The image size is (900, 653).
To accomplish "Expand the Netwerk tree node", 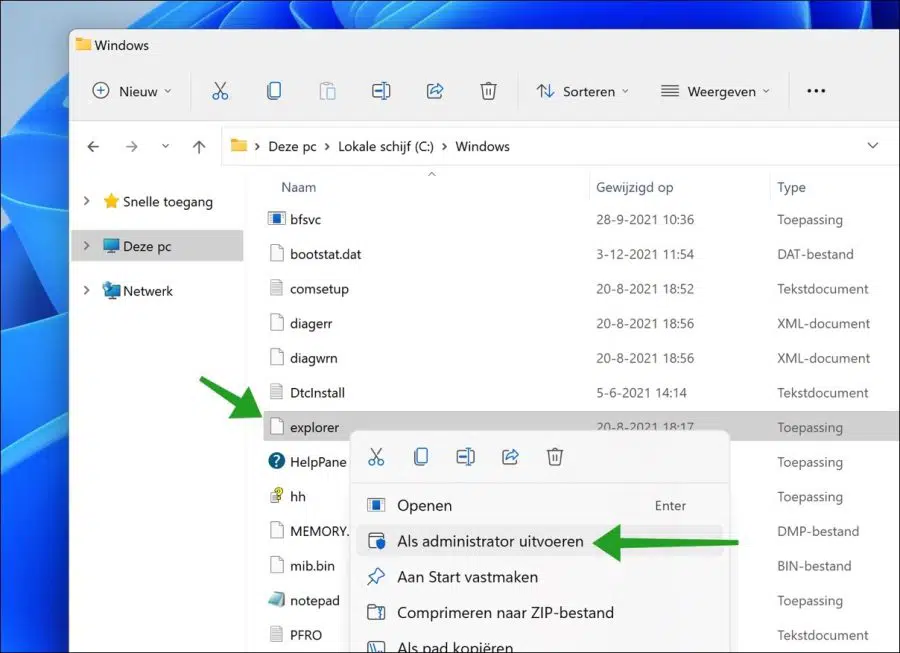I will 86,290.
